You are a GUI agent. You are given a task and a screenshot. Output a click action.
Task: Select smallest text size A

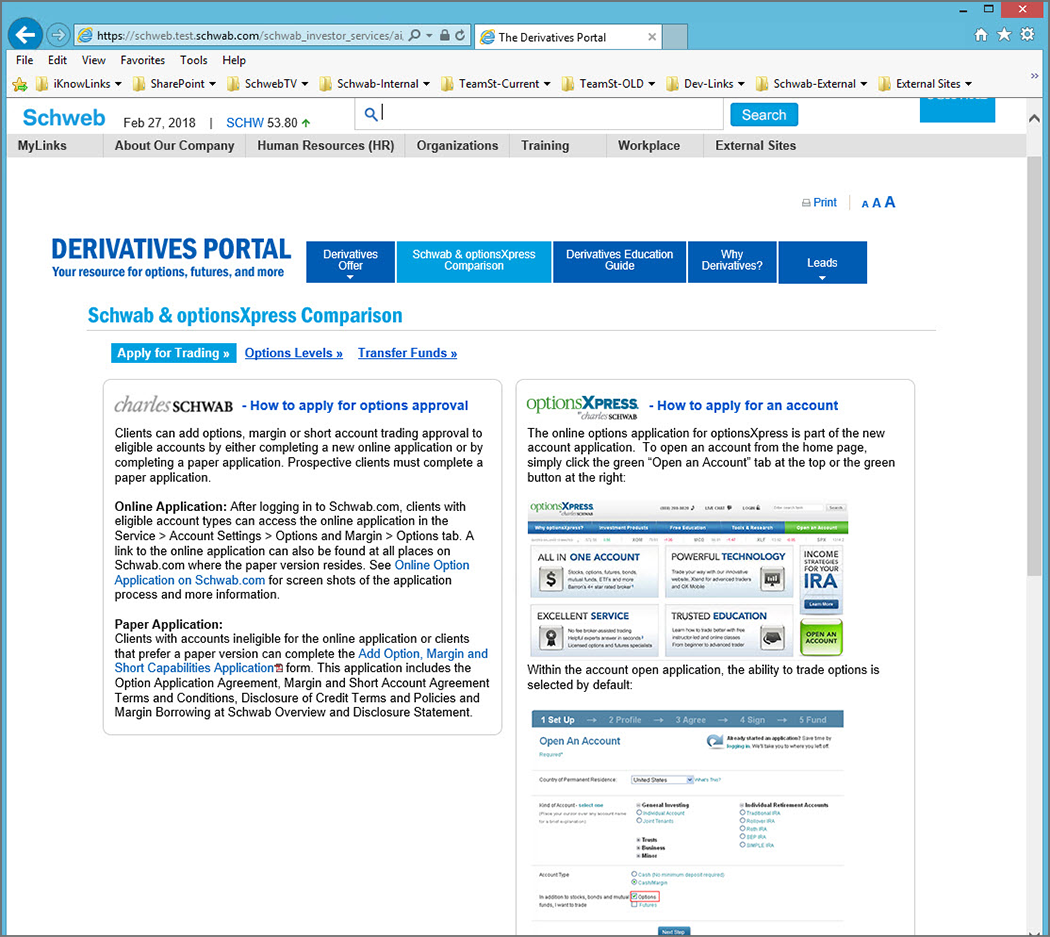865,204
